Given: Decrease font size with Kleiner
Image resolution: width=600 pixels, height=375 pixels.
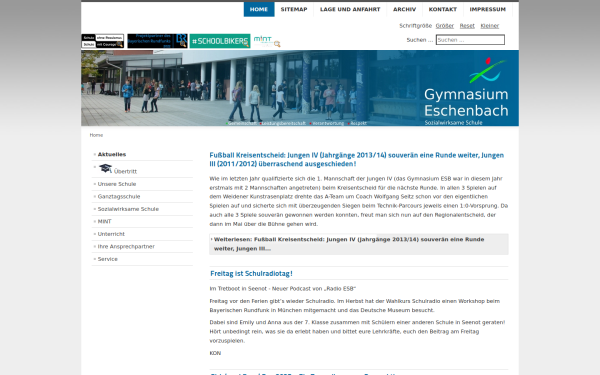Looking at the screenshot, I should (x=490, y=26).
